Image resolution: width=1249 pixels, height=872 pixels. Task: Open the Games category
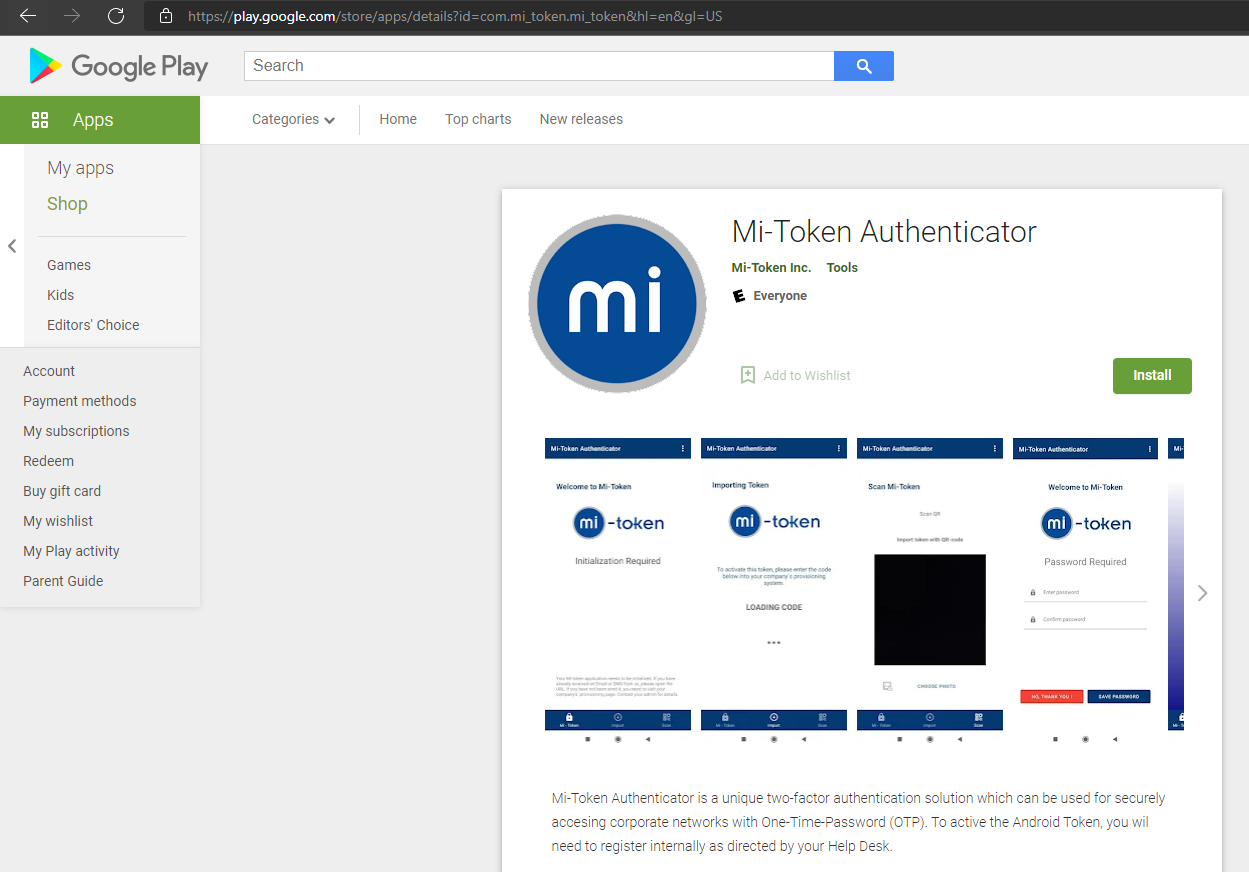69,265
